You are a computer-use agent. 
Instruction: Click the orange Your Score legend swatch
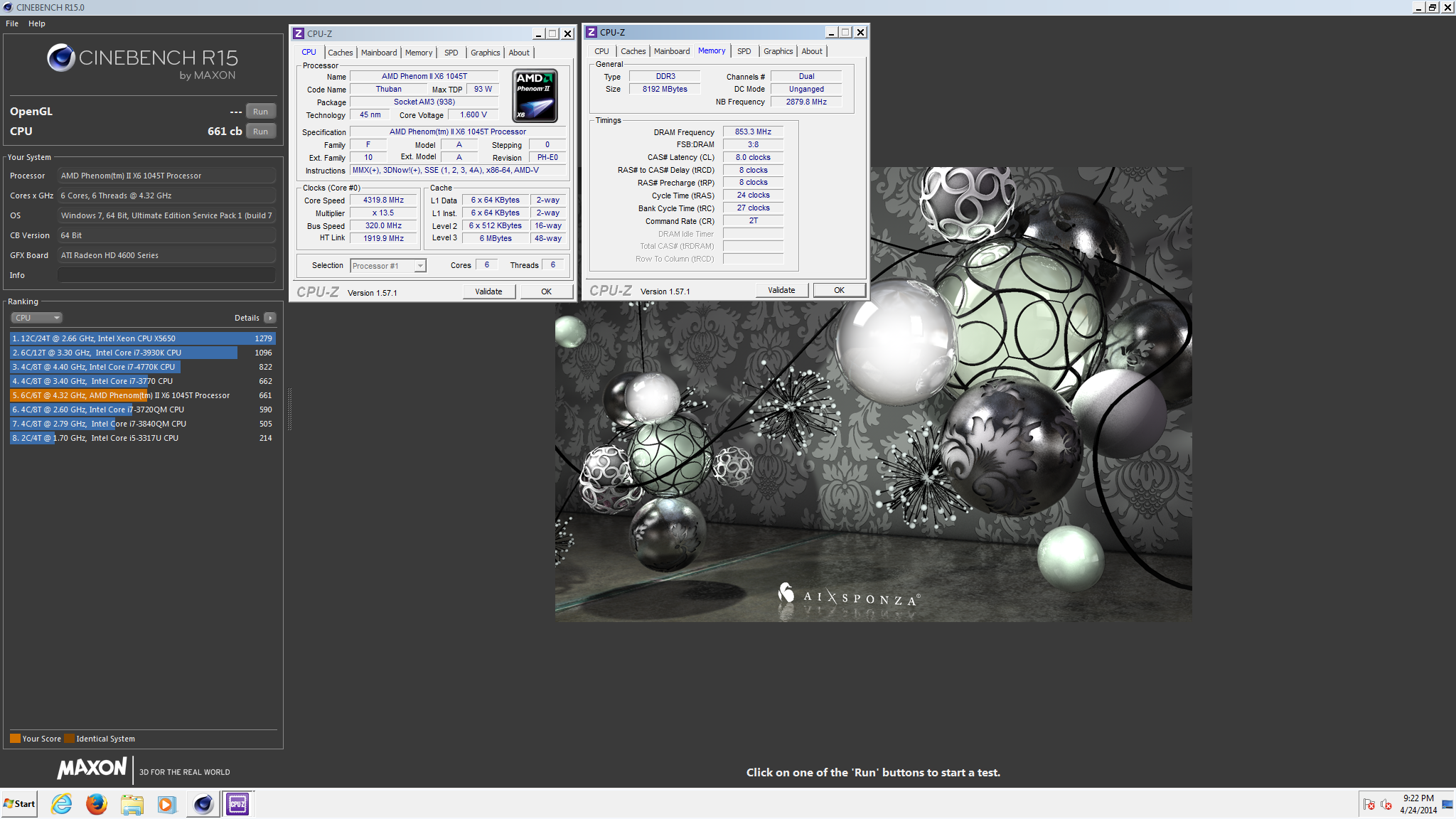tap(15, 738)
